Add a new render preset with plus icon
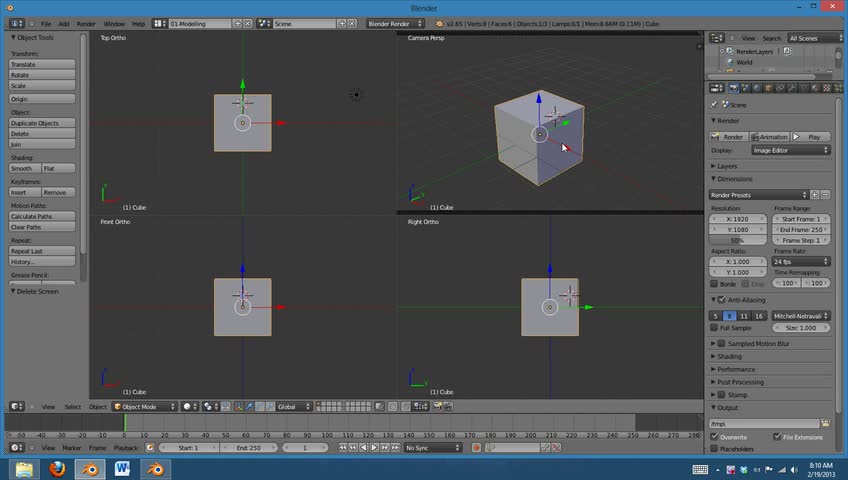 tap(814, 195)
